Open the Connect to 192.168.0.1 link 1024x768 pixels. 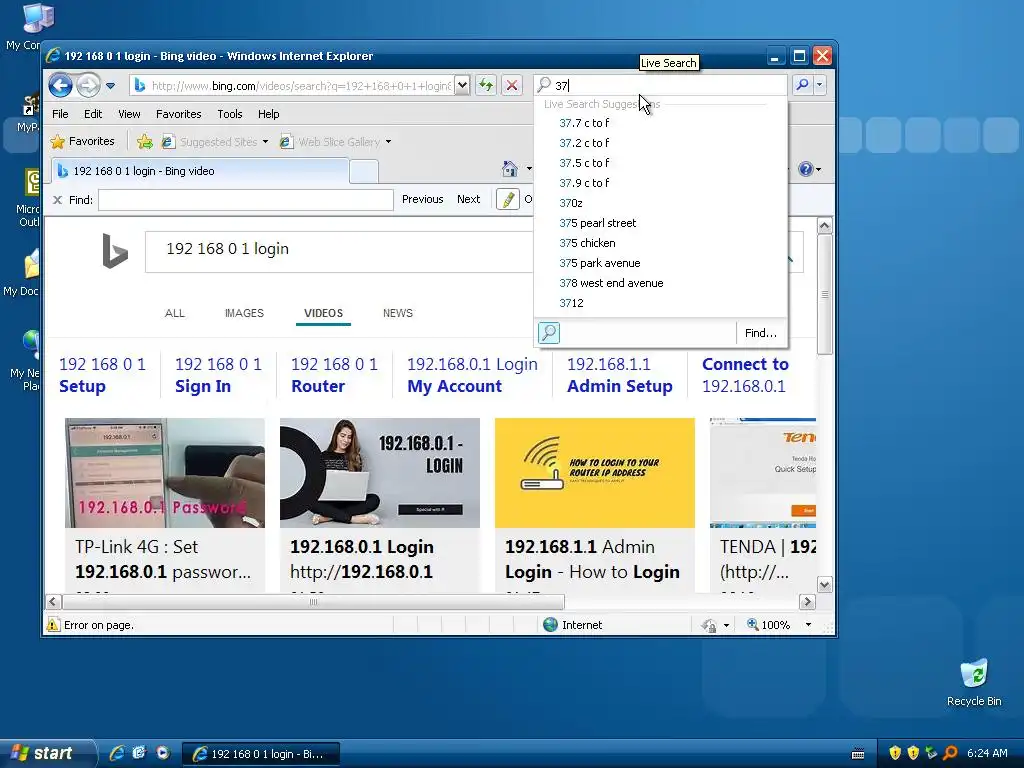[x=745, y=375]
